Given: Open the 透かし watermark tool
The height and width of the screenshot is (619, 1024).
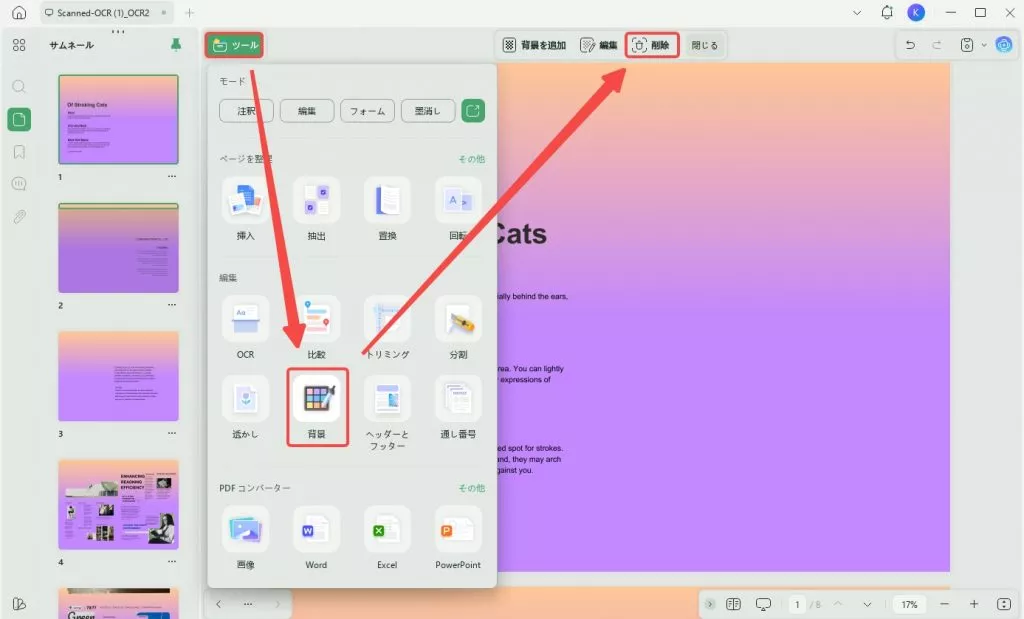Looking at the screenshot, I should [x=246, y=407].
